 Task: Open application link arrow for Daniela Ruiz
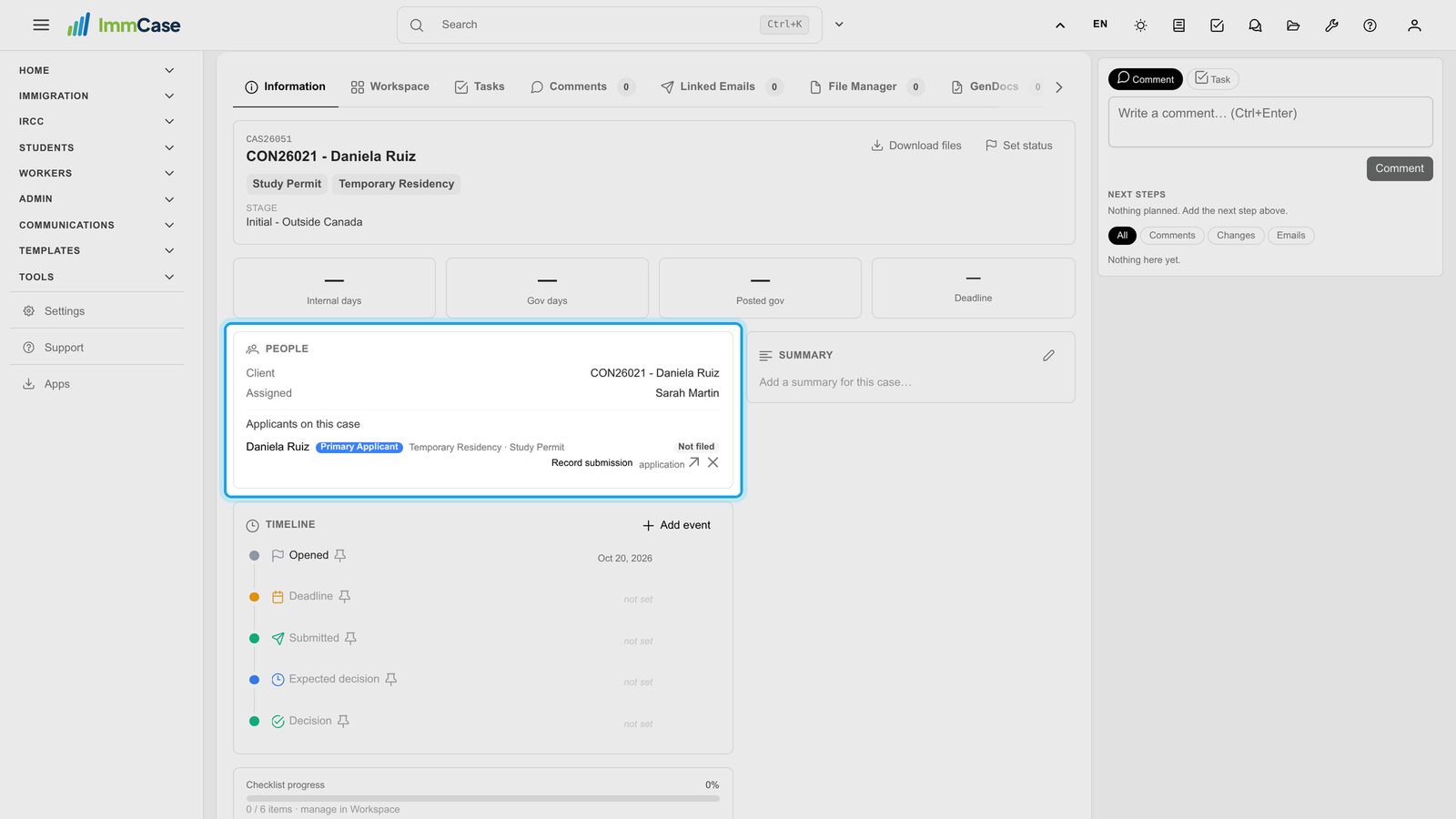click(694, 462)
